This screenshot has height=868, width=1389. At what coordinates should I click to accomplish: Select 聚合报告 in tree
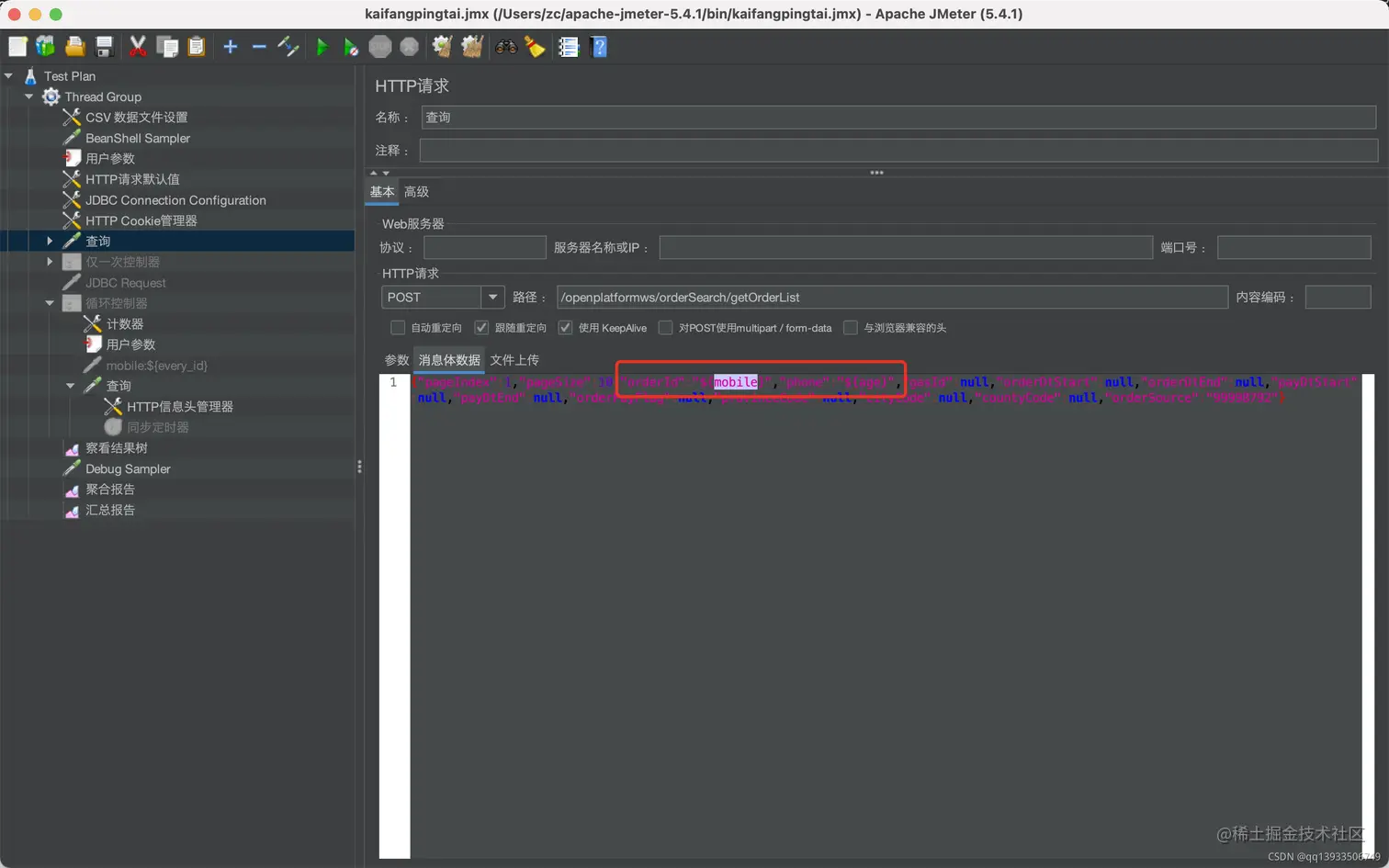coord(109,490)
